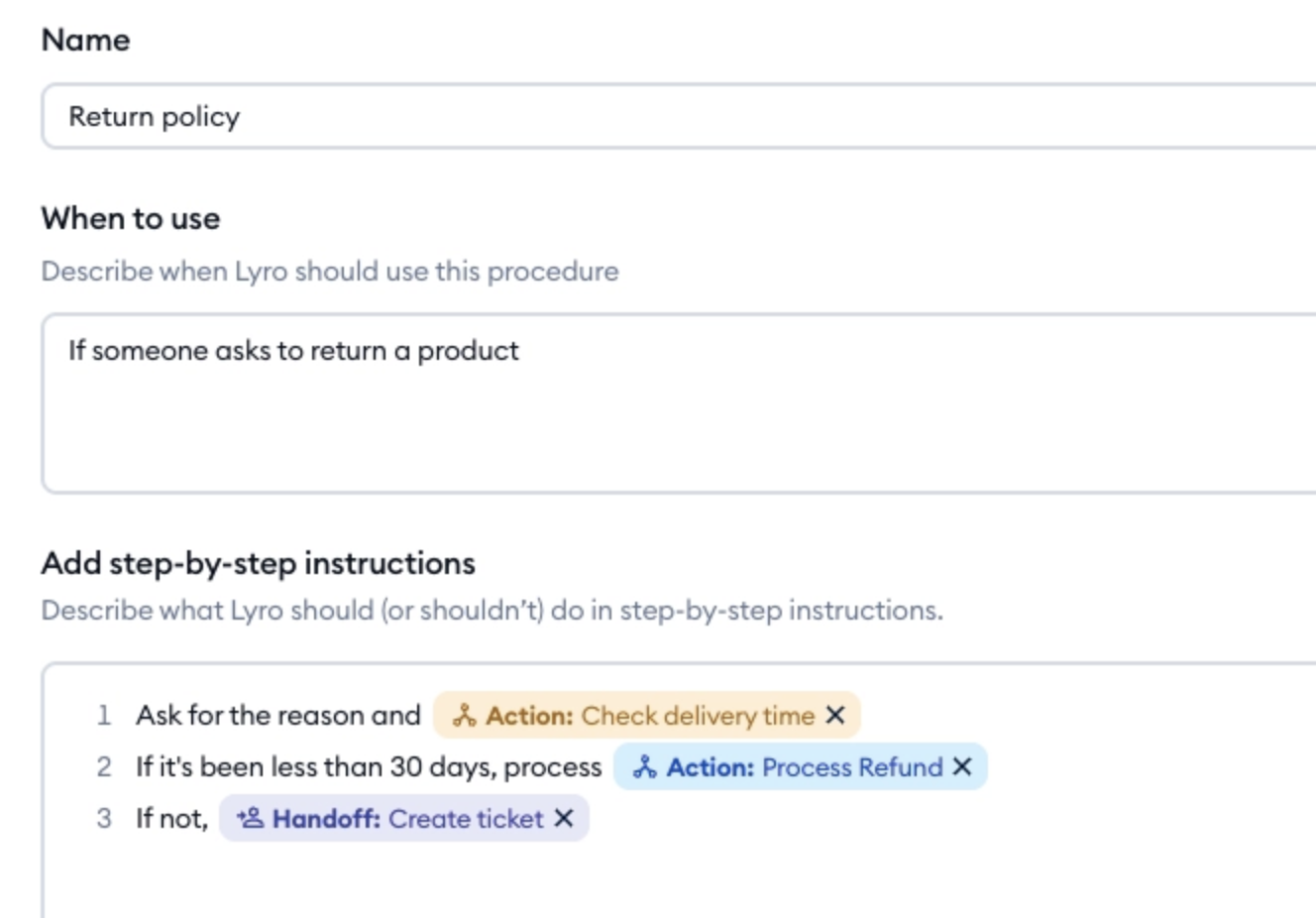Click the workflow icon in Check delivery time
Screen dimensions: 1316x918
[x=464, y=715]
